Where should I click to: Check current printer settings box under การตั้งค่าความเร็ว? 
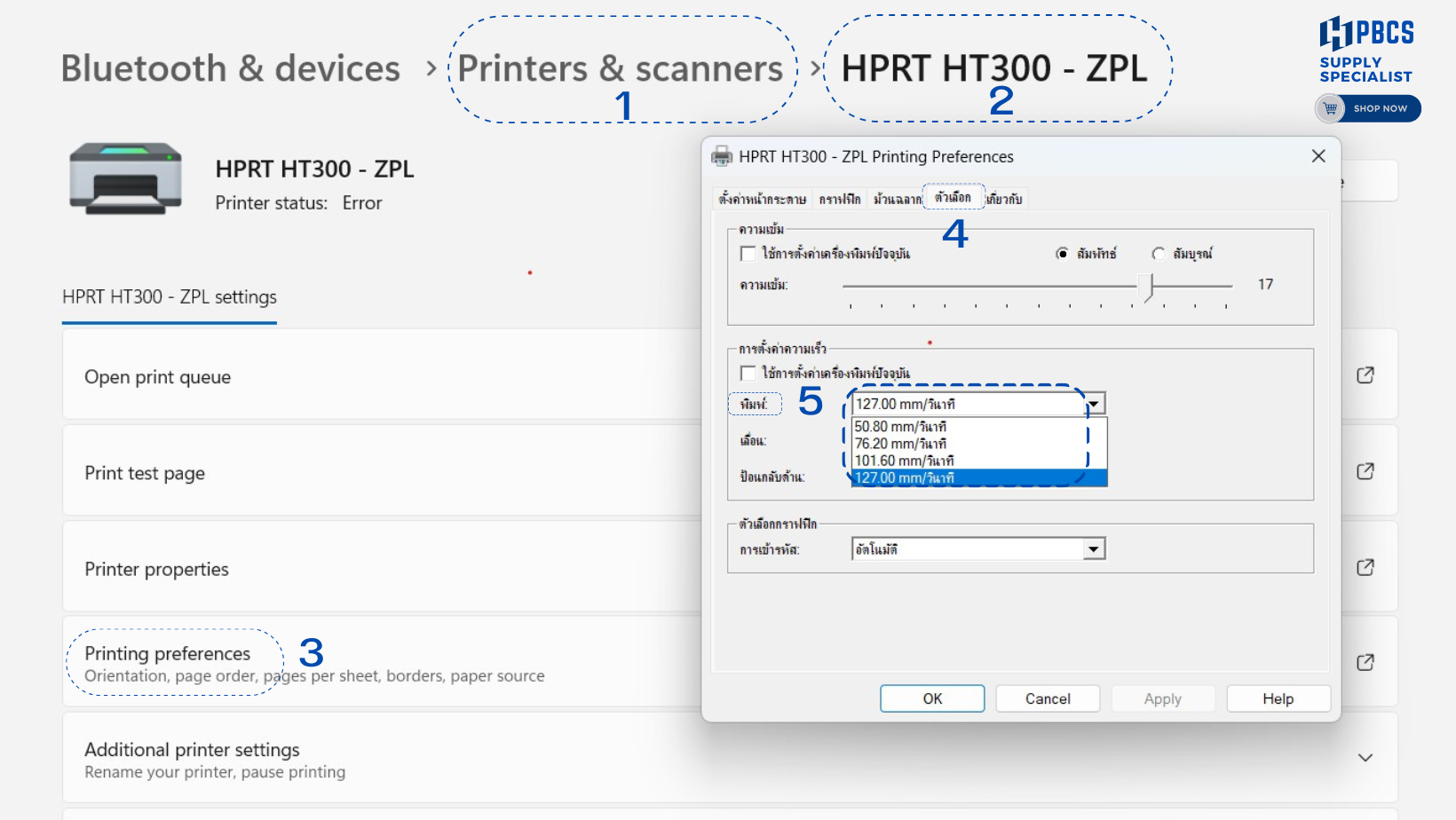(x=748, y=373)
